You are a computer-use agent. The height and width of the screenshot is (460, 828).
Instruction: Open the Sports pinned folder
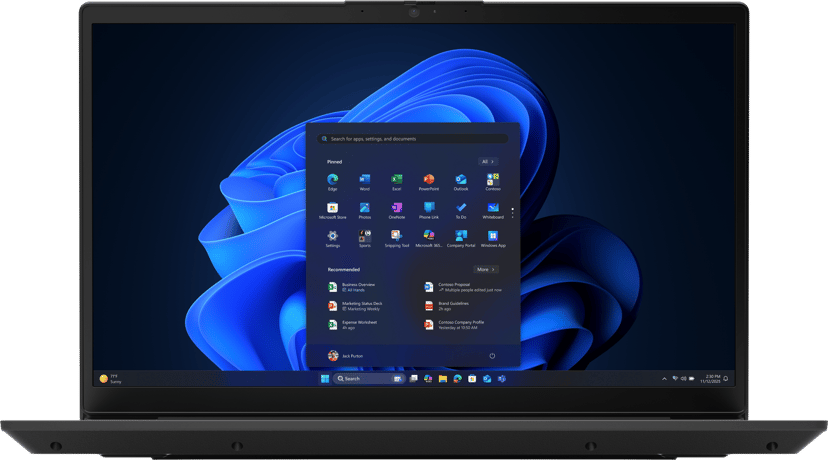point(365,238)
